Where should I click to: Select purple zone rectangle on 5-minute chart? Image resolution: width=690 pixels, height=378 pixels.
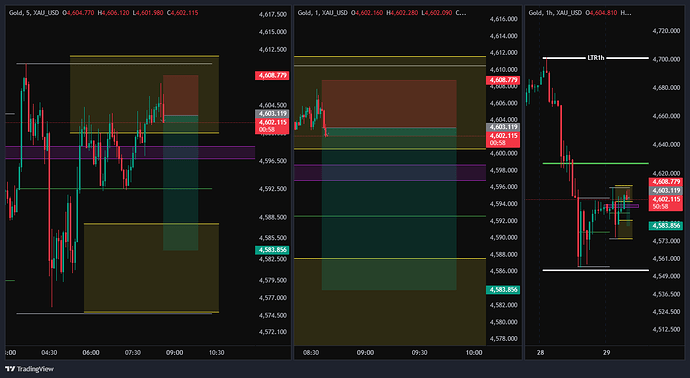tap(130, 152)
